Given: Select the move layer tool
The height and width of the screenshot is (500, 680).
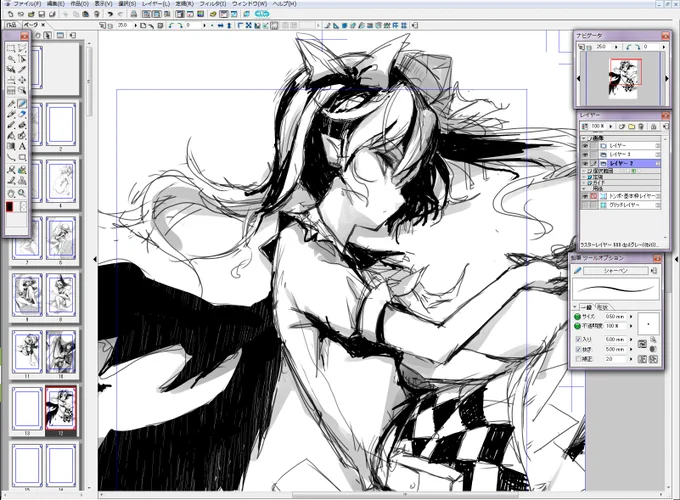Looking at the screenshot, I should (22, 80).
